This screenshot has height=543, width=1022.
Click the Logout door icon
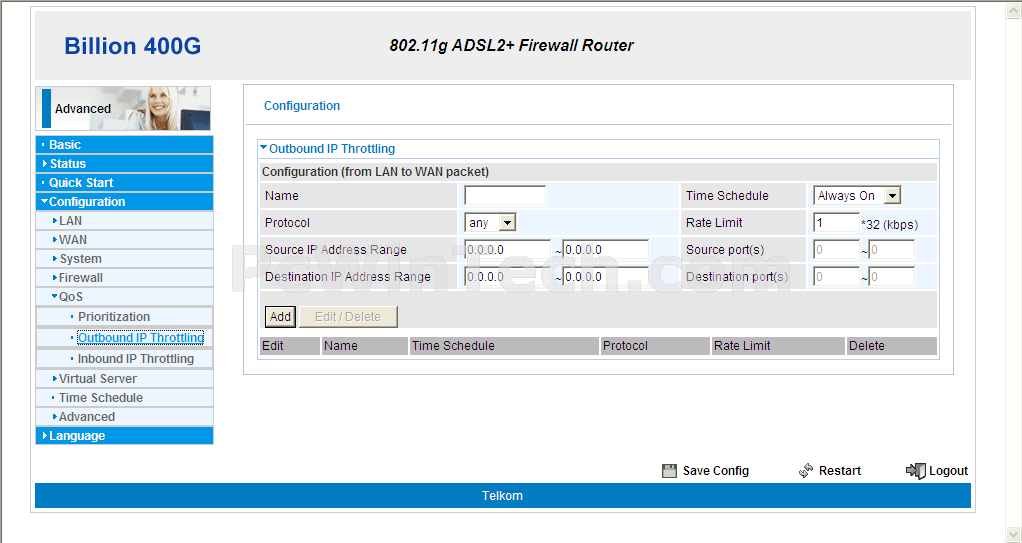pos(916,471)
